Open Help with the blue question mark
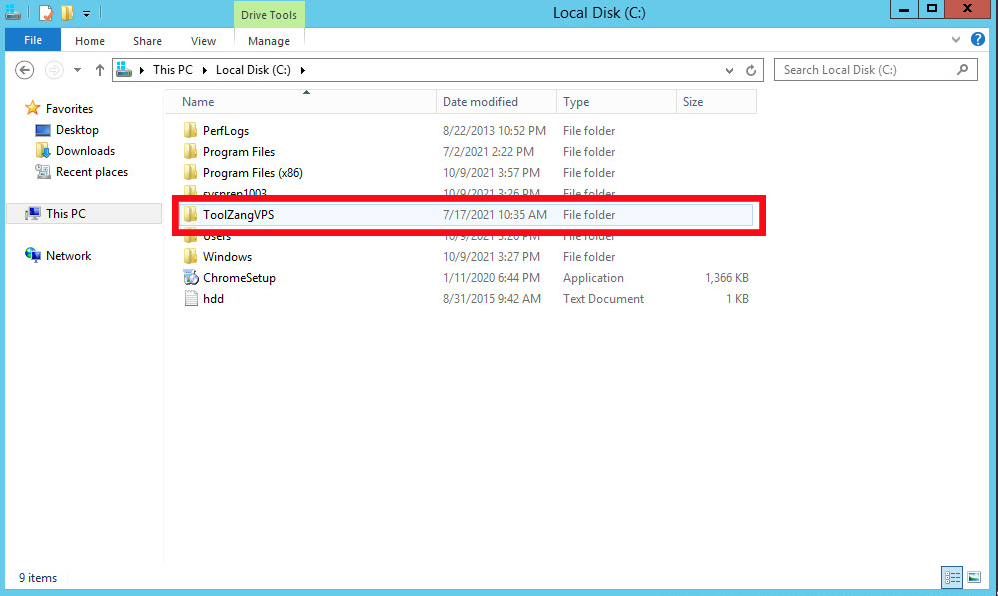Image resolution: width=998 pixels, height=596 pixels. [x=978, y=40]
